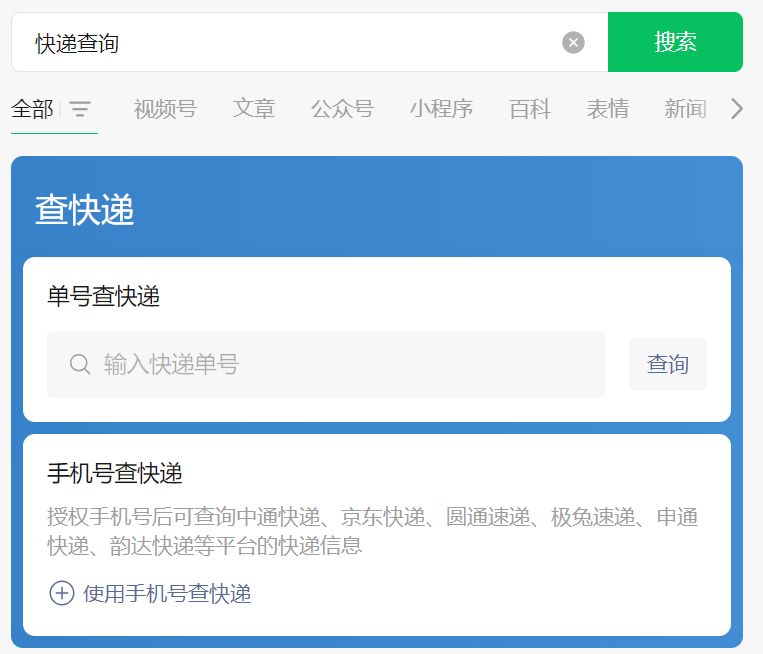
Task: Click the 手机号查快递 heading
Action: [115, 473]
